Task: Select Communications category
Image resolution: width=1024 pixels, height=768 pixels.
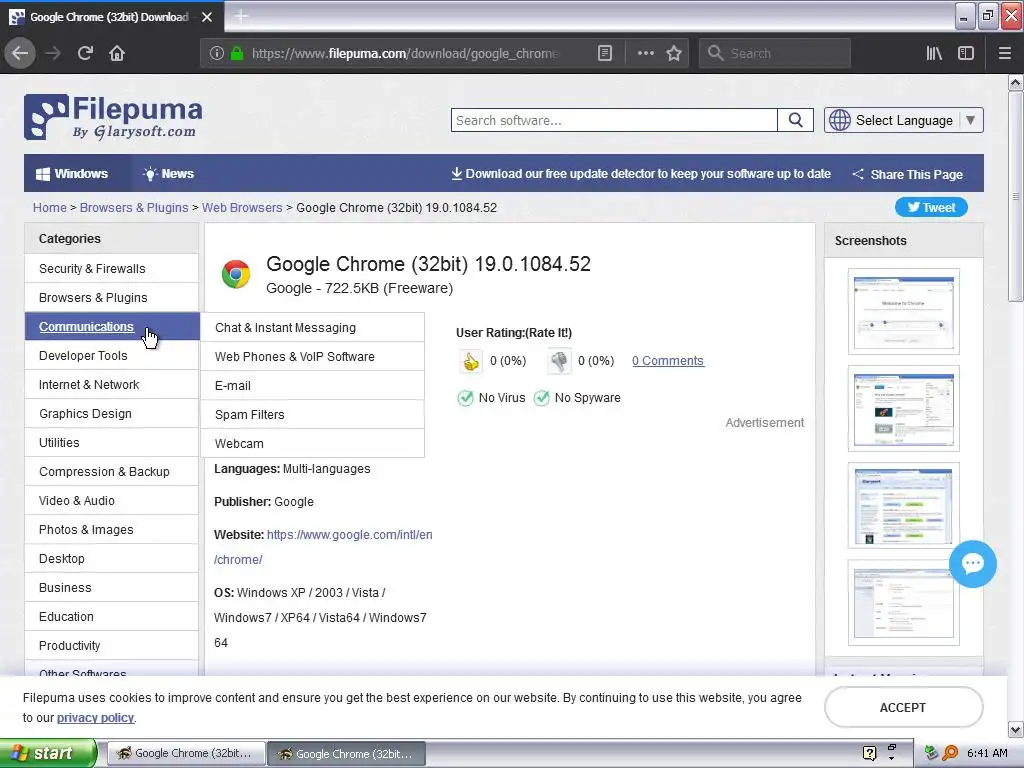Action: coord(112,327)
